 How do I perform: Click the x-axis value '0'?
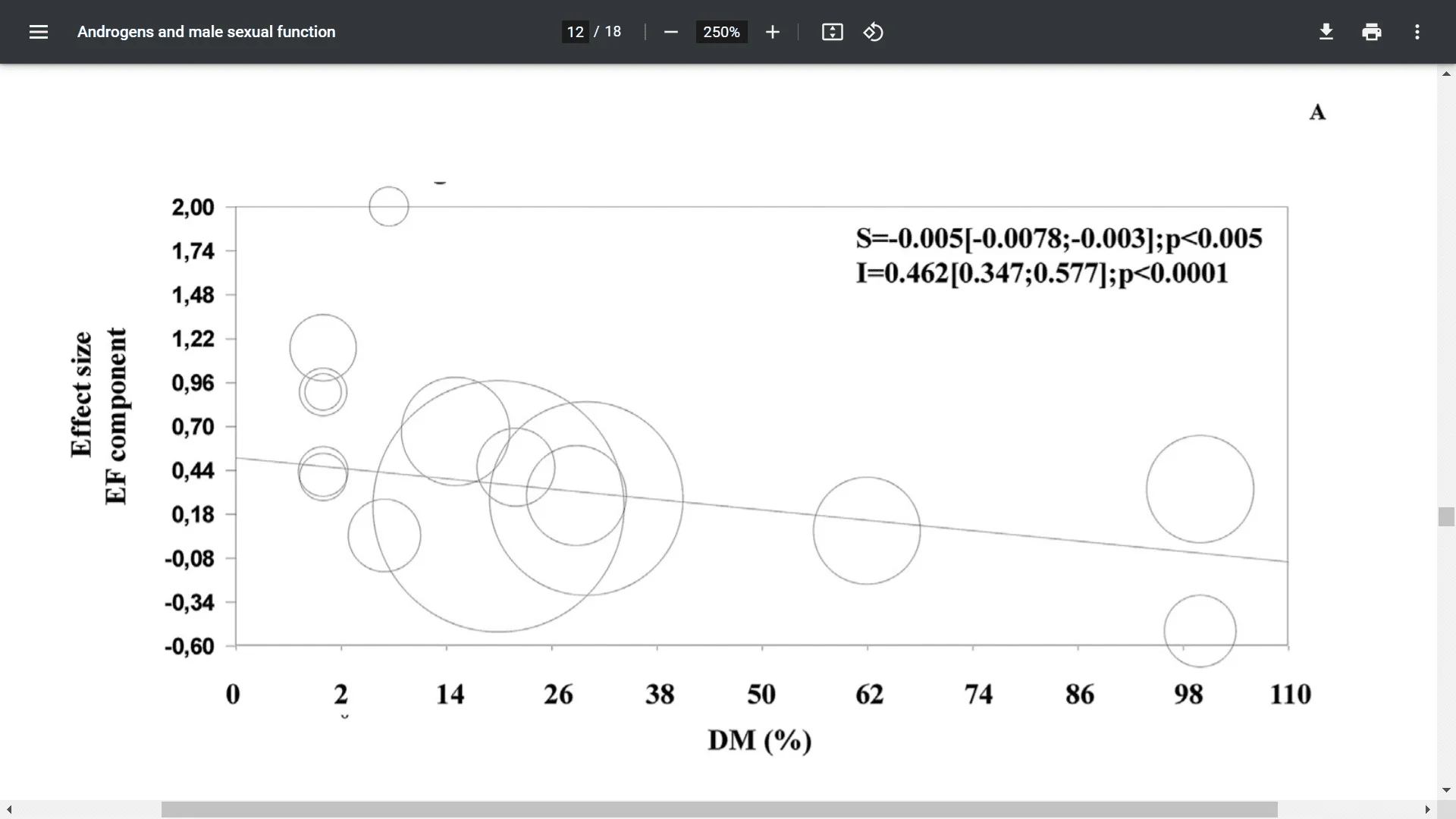click(x=233, y=694)
